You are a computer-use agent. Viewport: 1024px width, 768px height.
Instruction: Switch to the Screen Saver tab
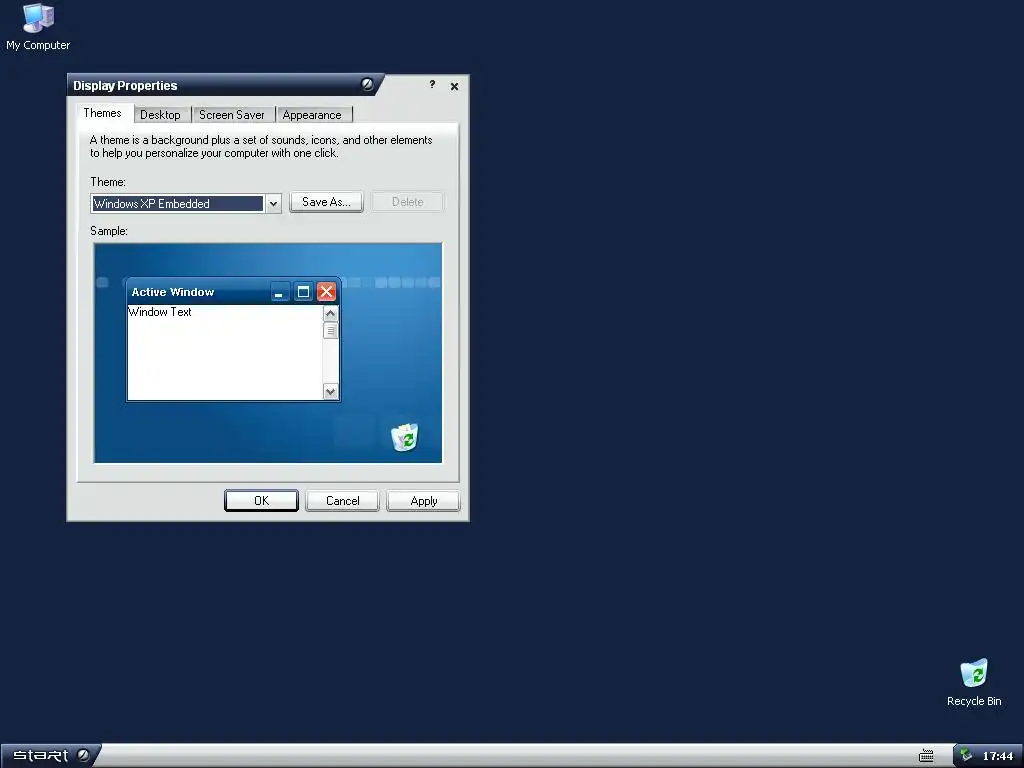click(232, 115)
